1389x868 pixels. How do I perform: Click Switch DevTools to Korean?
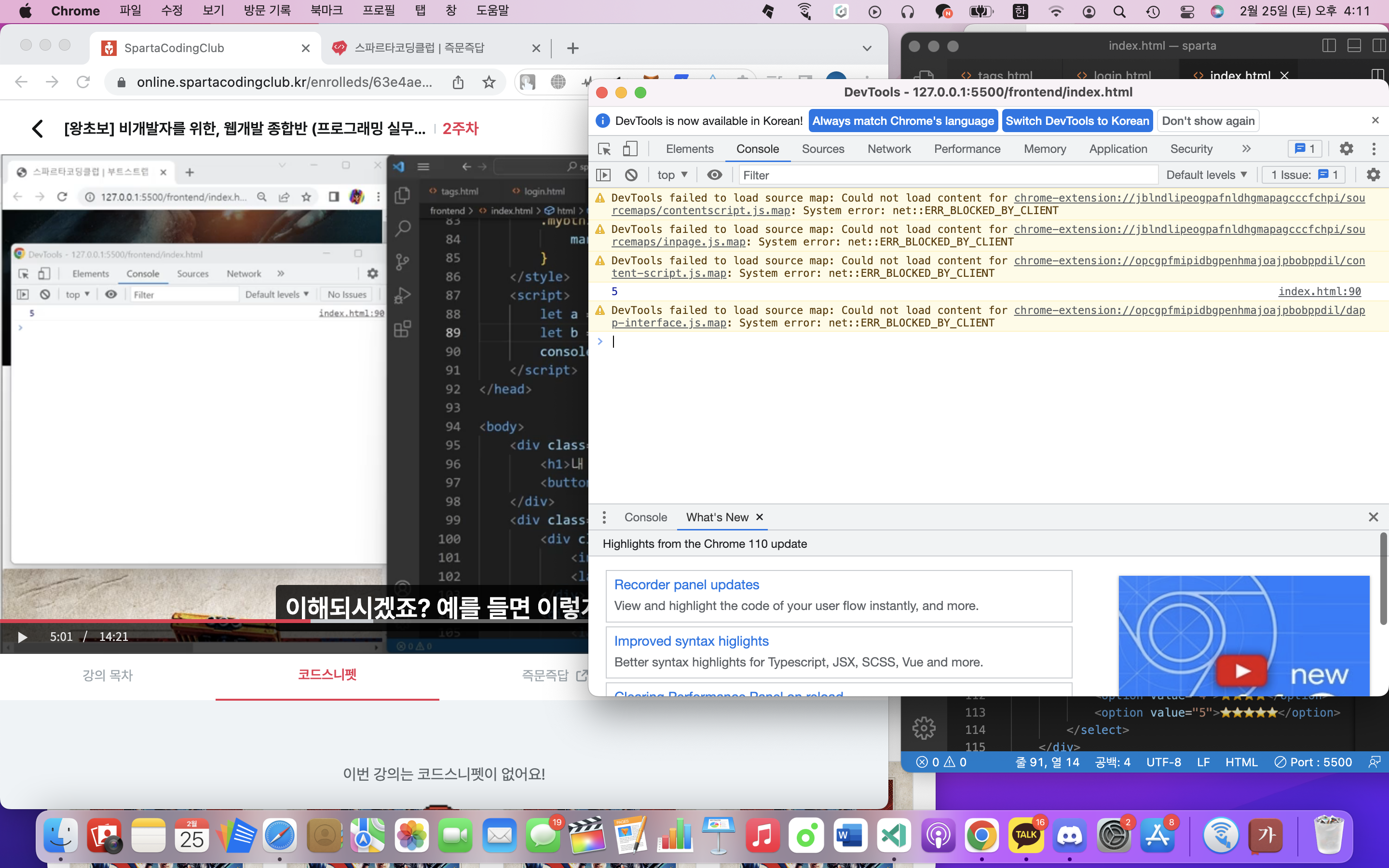coord(1077,121)
